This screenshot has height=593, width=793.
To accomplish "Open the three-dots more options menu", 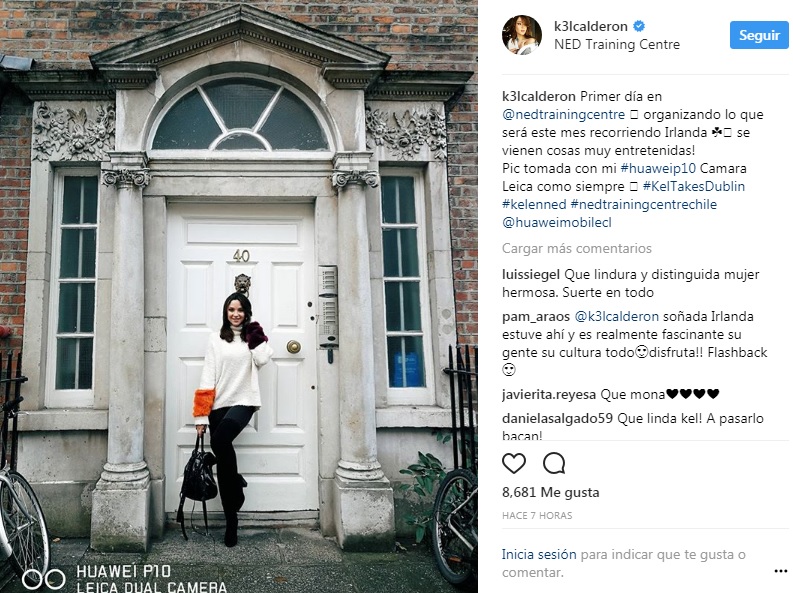I will tap(780, 571).
